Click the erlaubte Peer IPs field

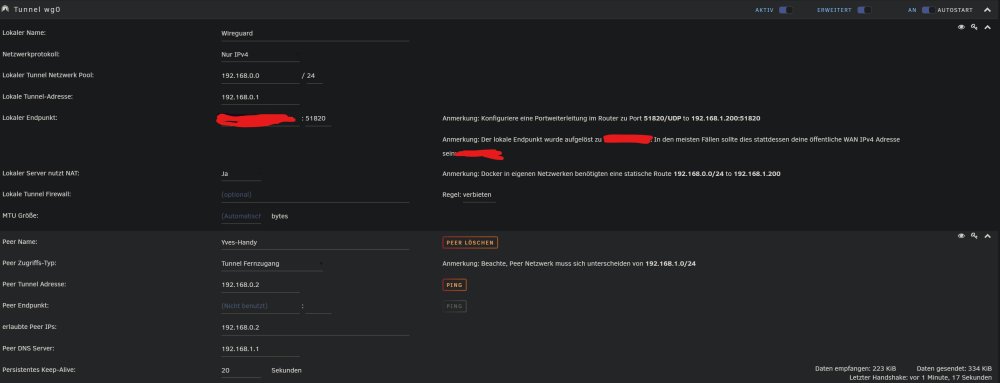(x=315, y=328)
